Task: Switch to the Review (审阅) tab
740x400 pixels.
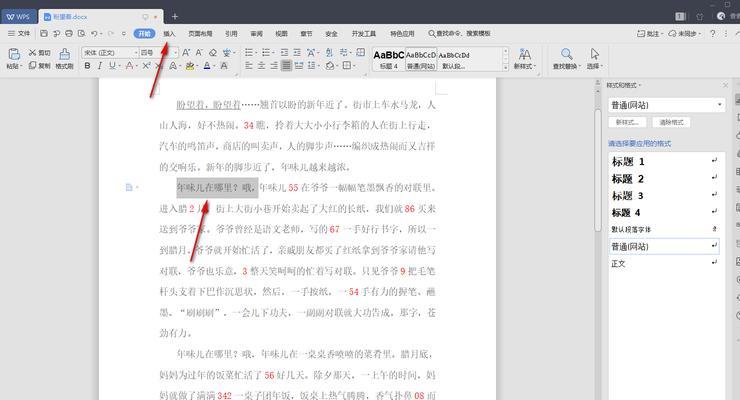Action: pyautogui.click(x=256, y=33)
